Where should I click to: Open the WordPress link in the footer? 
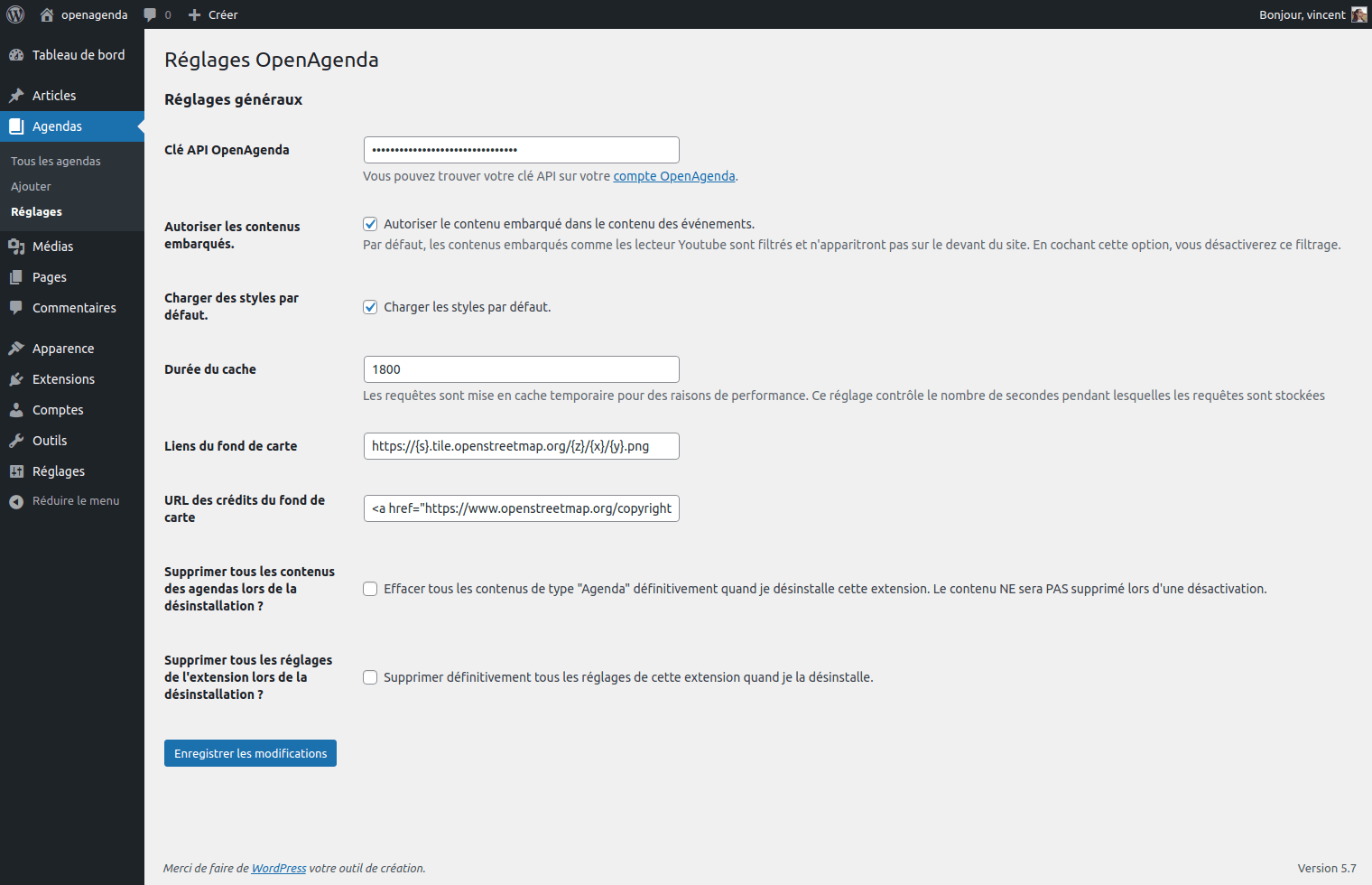[279, 868]
